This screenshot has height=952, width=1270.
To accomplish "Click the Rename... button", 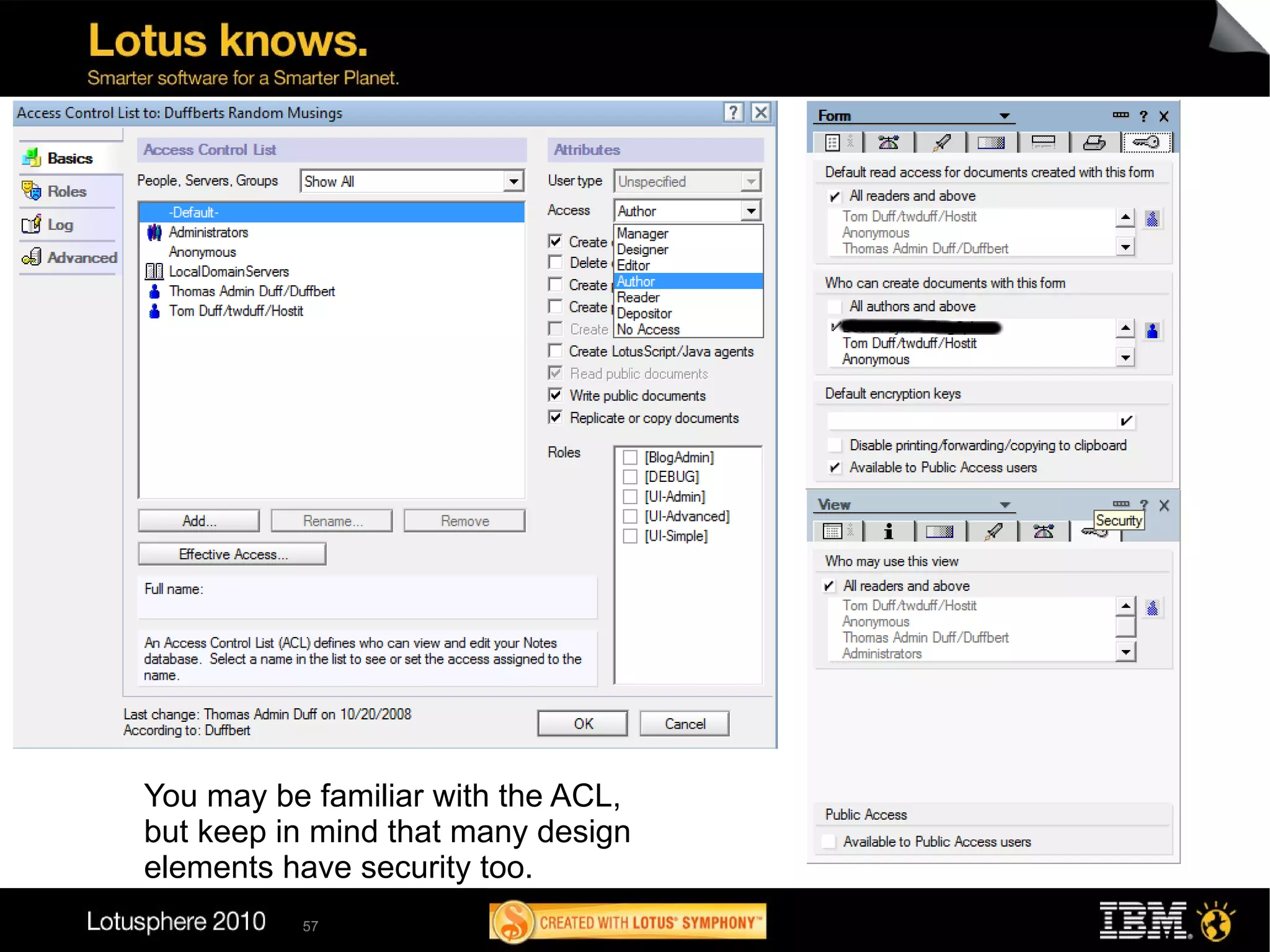I will (332, 521).
